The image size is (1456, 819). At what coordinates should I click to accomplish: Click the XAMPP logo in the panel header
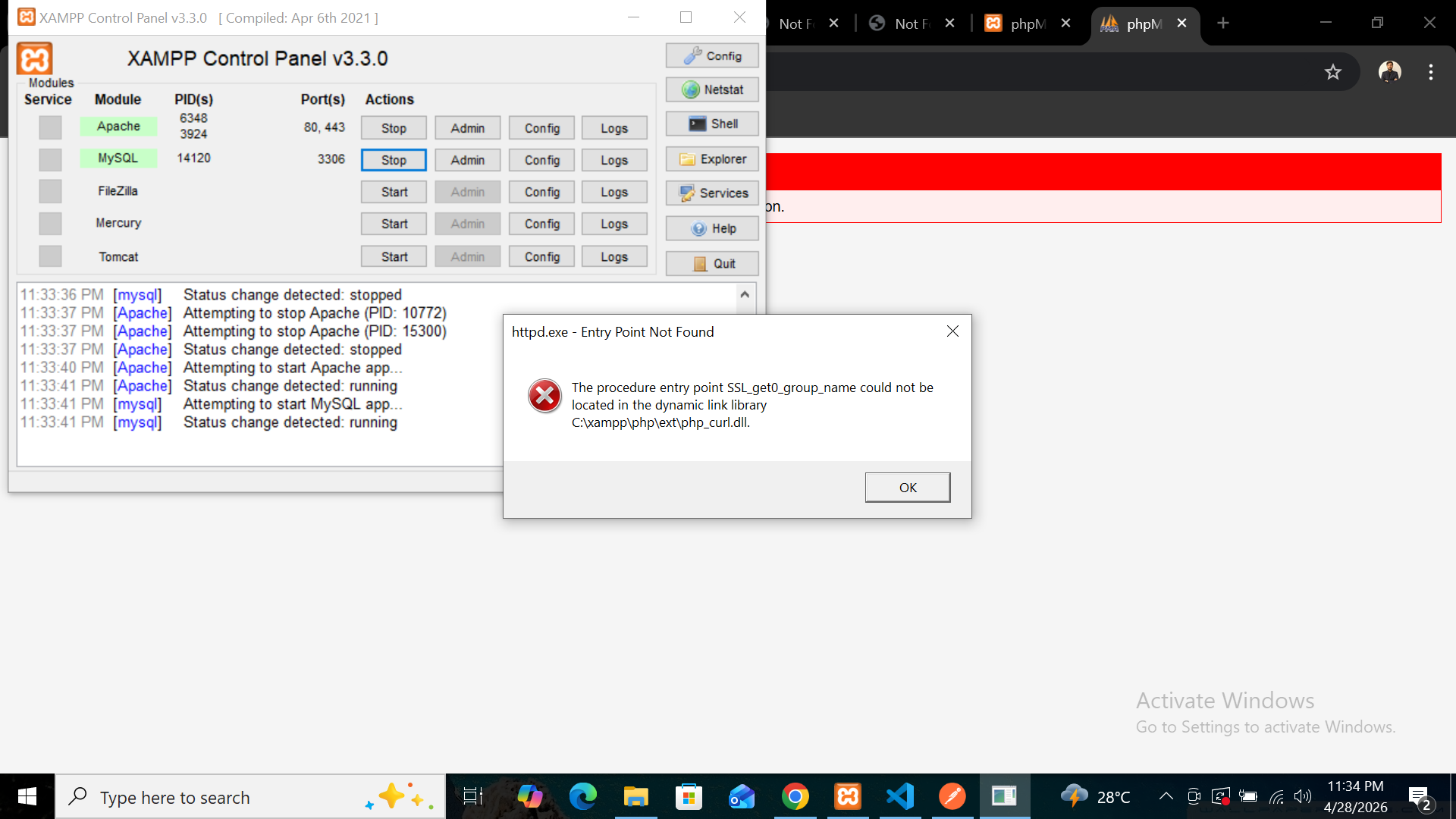[35, 58]
